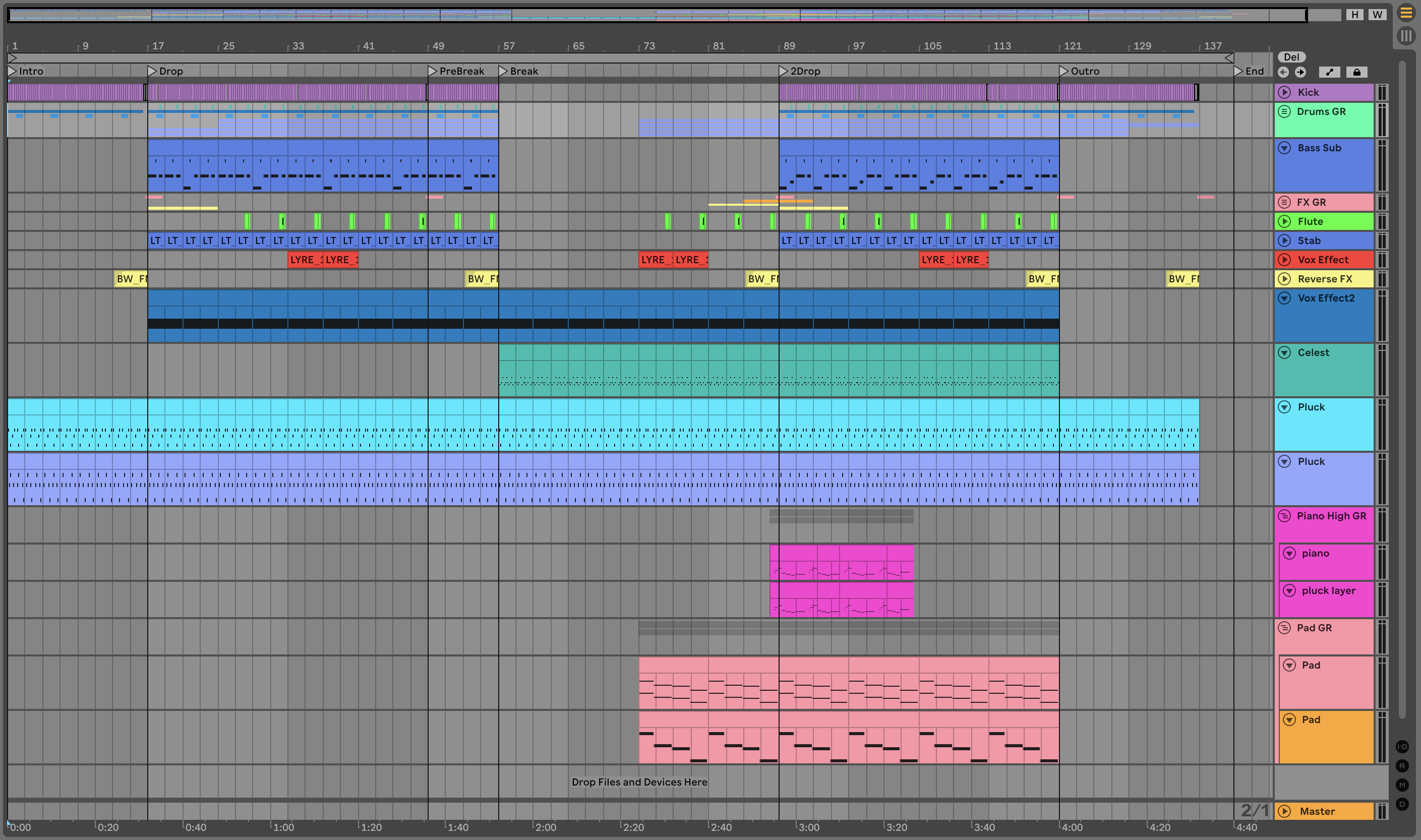Jump to the previous locator with the left arrow
Image resolution: width=1421 pixels, height=840 pixels.
(1283, 72)
